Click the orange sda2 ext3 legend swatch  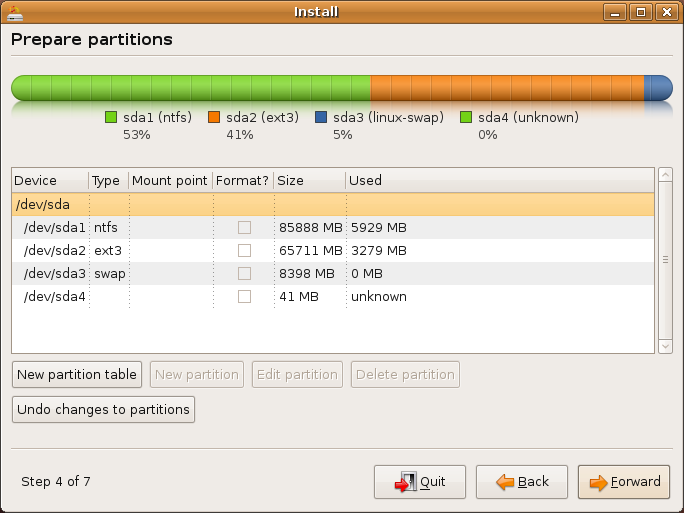(x=214, y=117)
